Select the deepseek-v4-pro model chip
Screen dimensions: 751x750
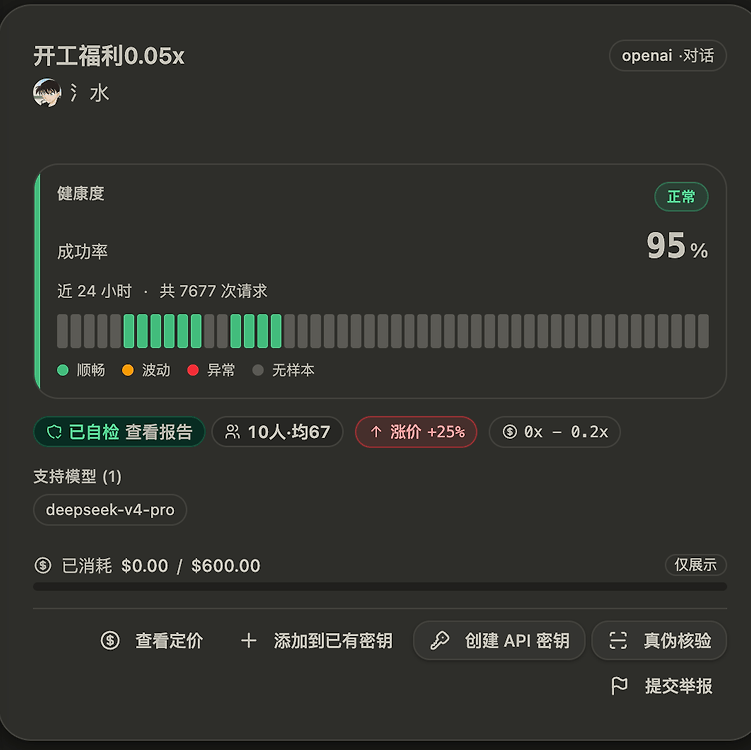coord(110,510)
